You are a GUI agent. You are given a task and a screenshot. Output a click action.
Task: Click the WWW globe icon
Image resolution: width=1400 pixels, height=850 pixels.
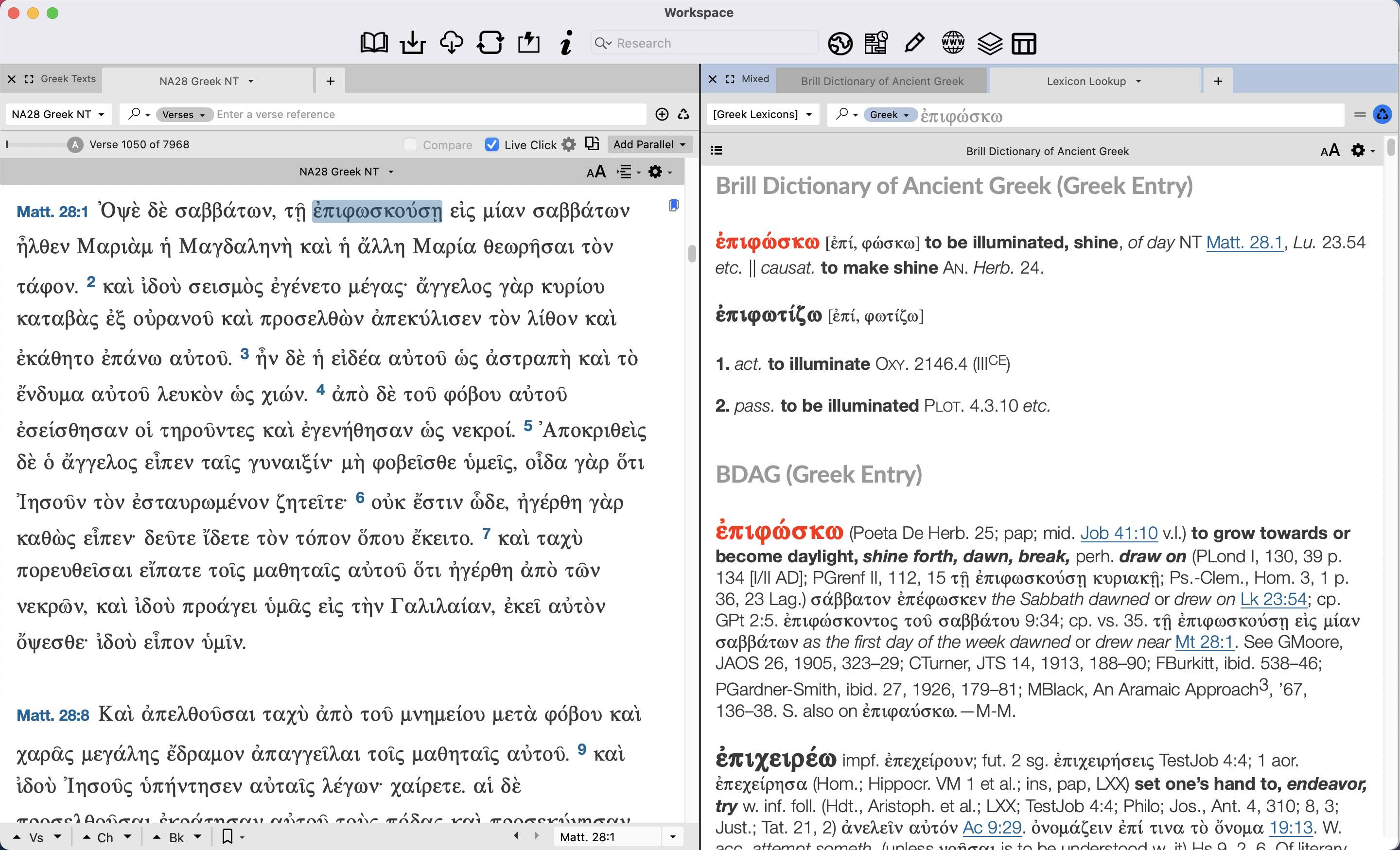click(x=953, y=43)
